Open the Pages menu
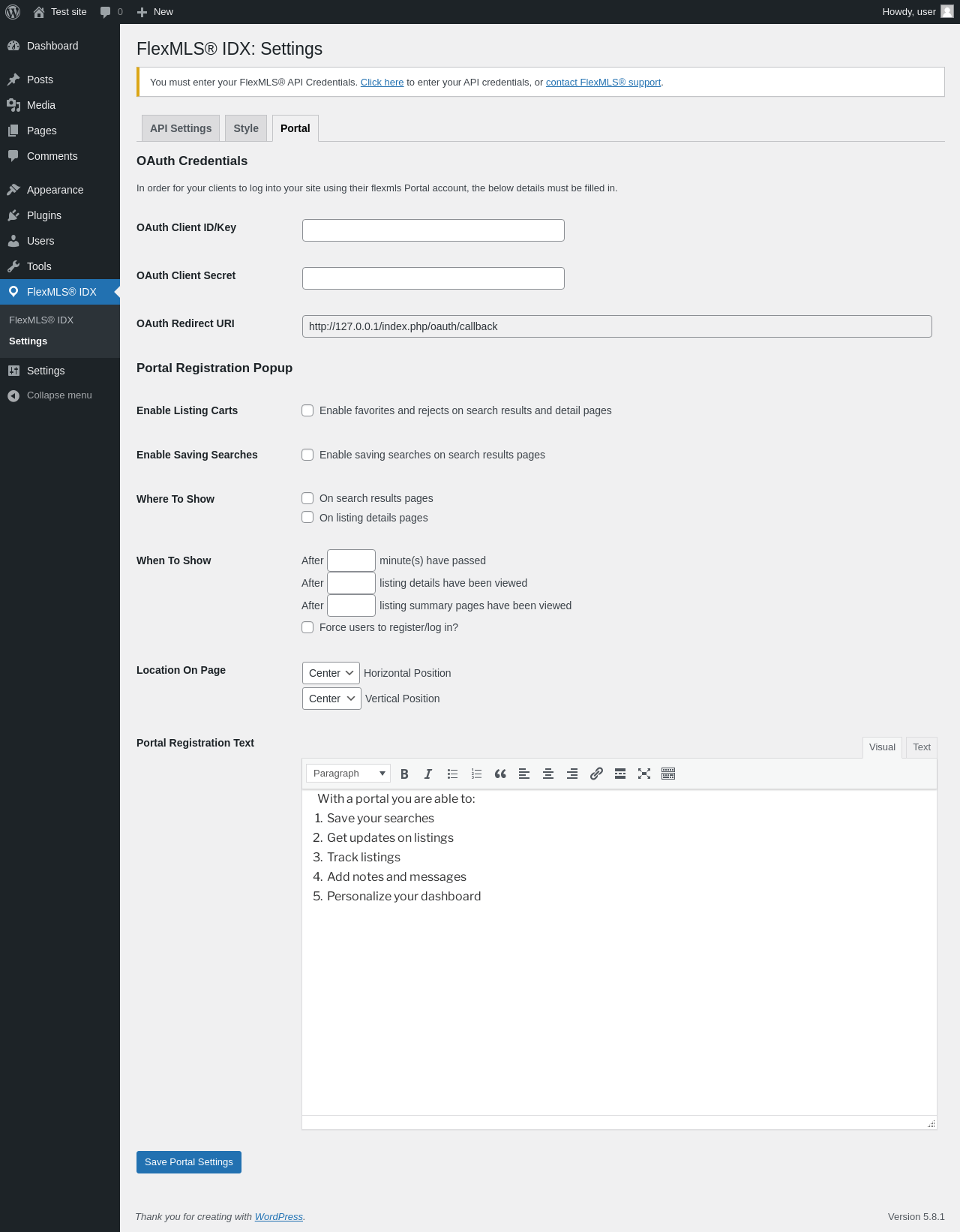 [x=60, y=131]
